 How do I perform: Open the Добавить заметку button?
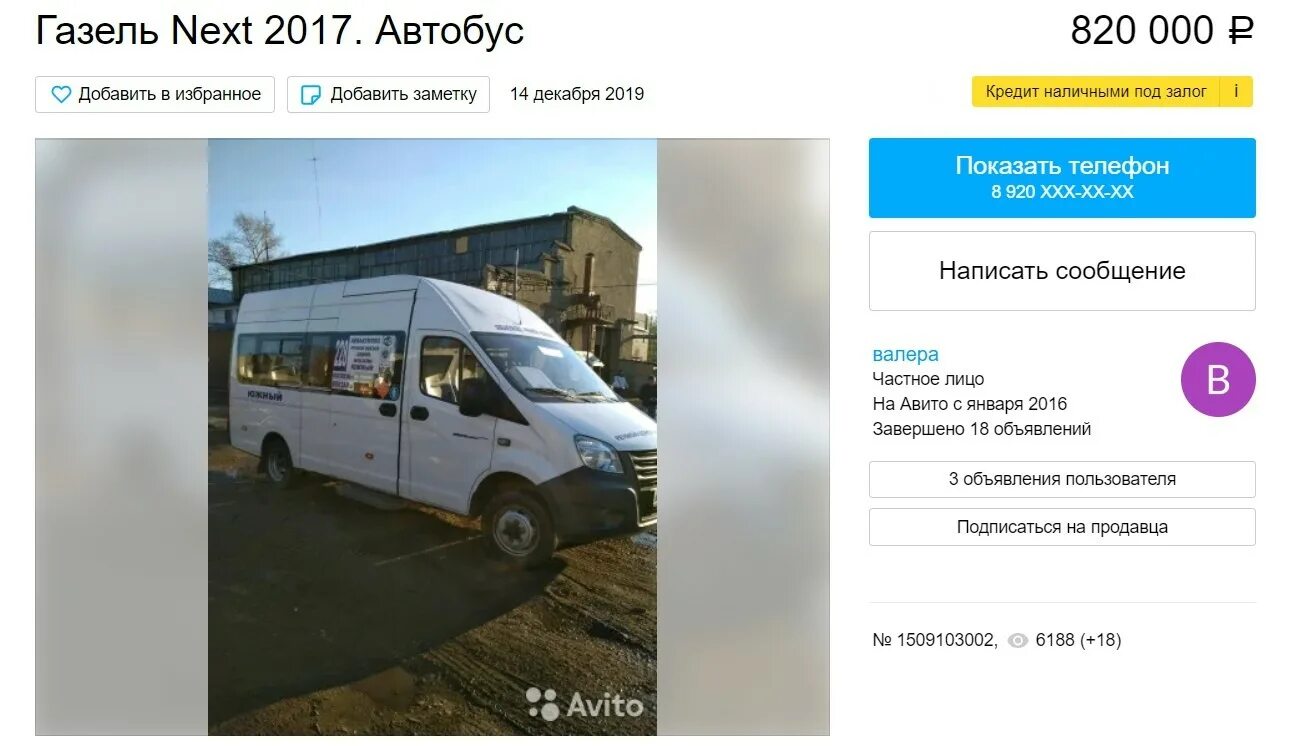click(x=388, y=94)
